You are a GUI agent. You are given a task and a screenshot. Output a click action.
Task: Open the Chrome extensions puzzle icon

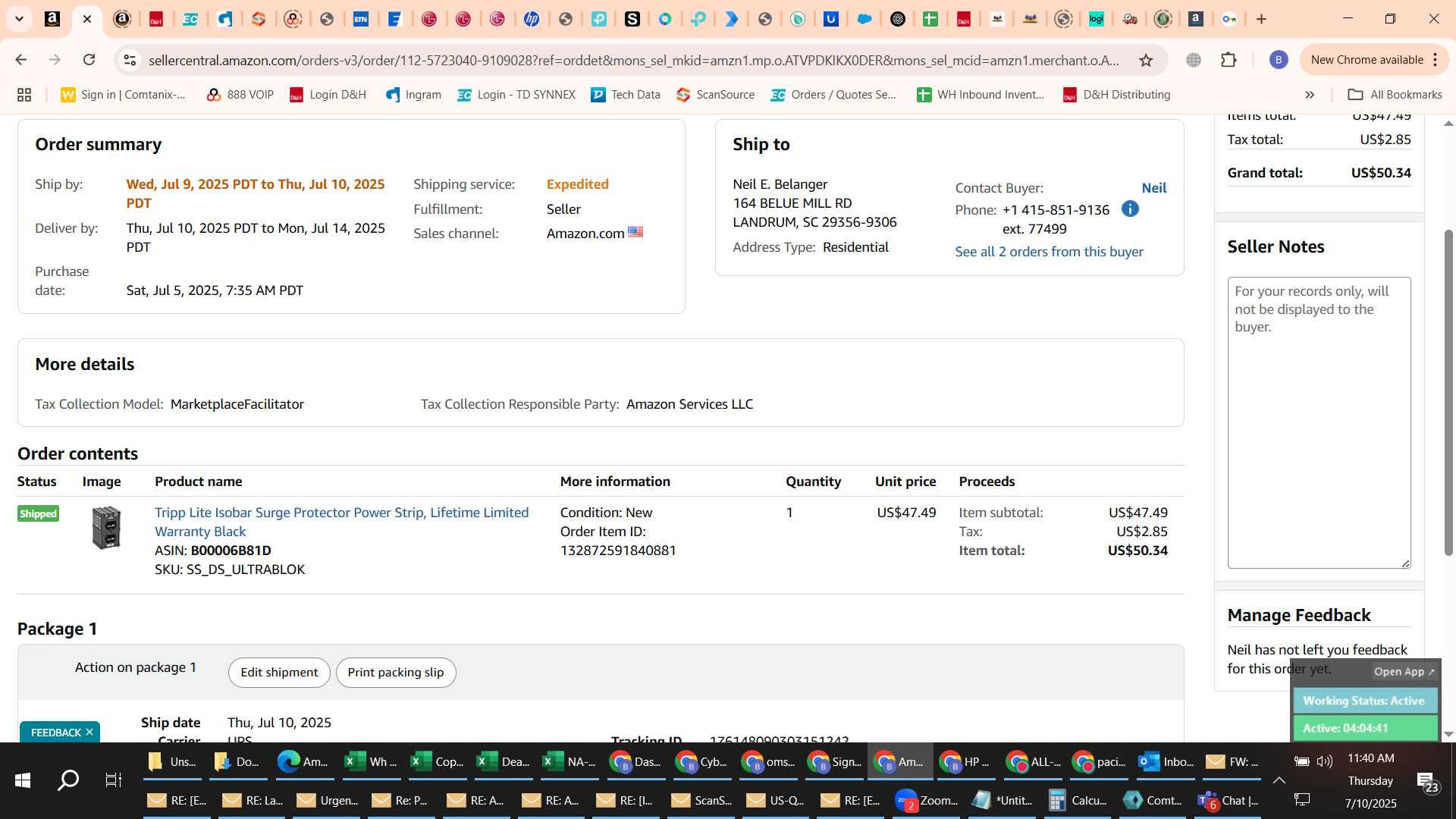[1228, 60]
